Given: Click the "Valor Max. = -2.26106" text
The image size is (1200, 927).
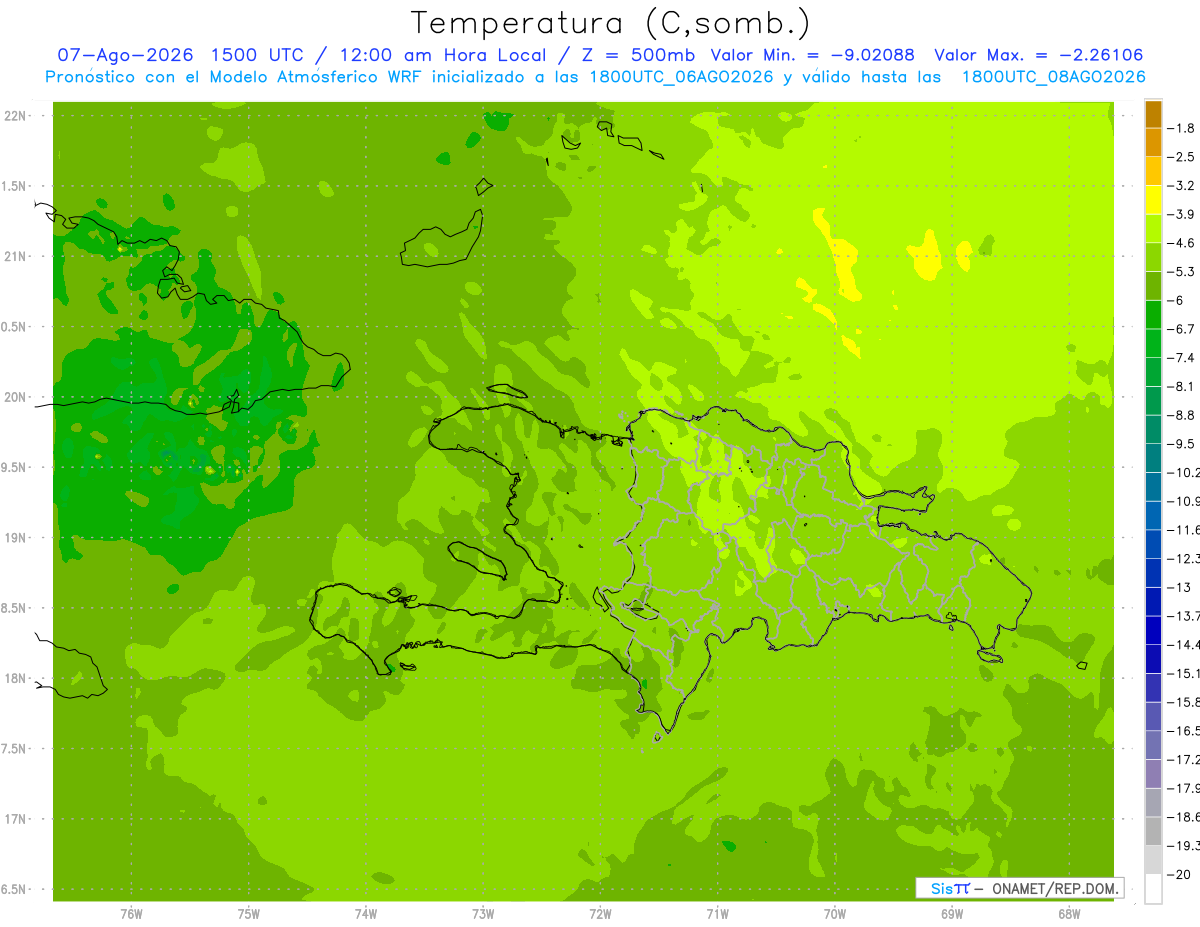Looking at the screenshot, I should (x=1038, y=55).
